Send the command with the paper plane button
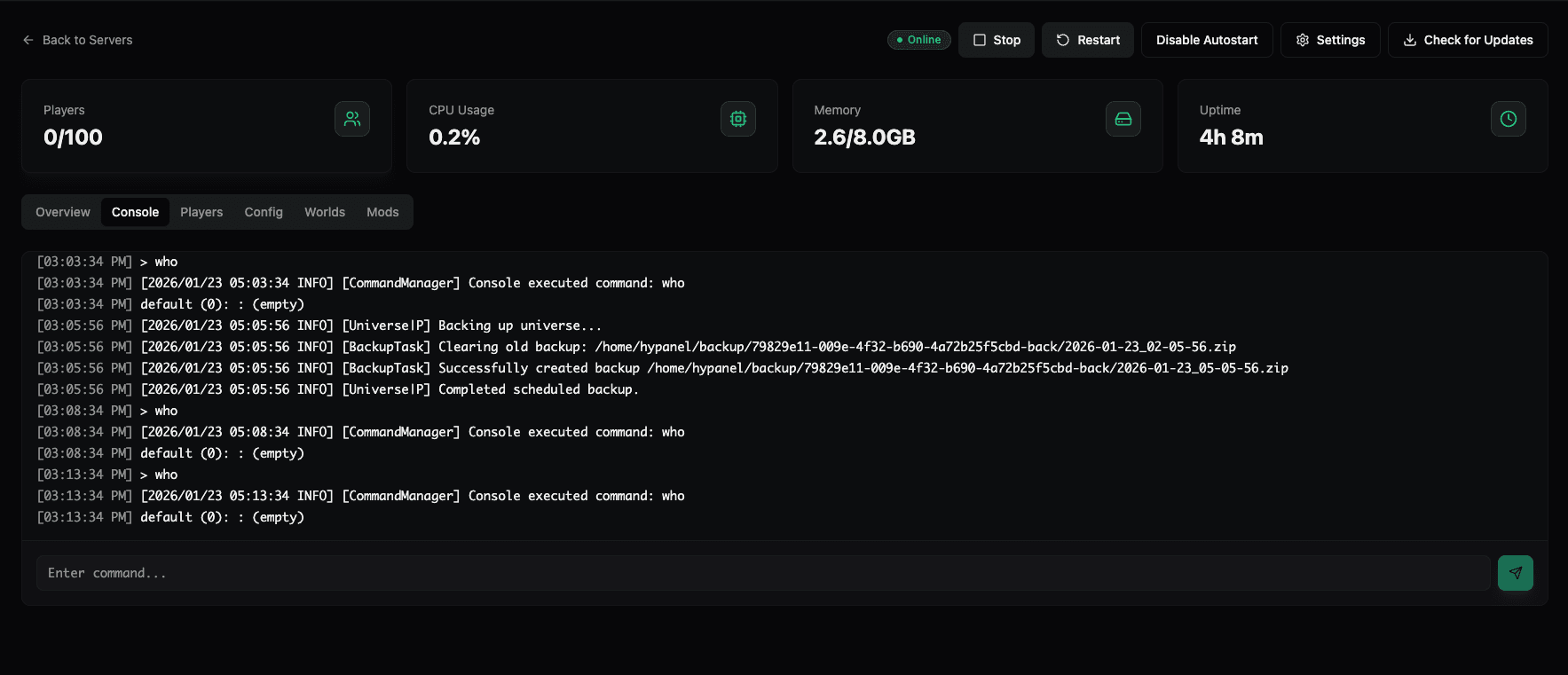Viewport: 1568px width, 675px height. (x=1516, y=573)
